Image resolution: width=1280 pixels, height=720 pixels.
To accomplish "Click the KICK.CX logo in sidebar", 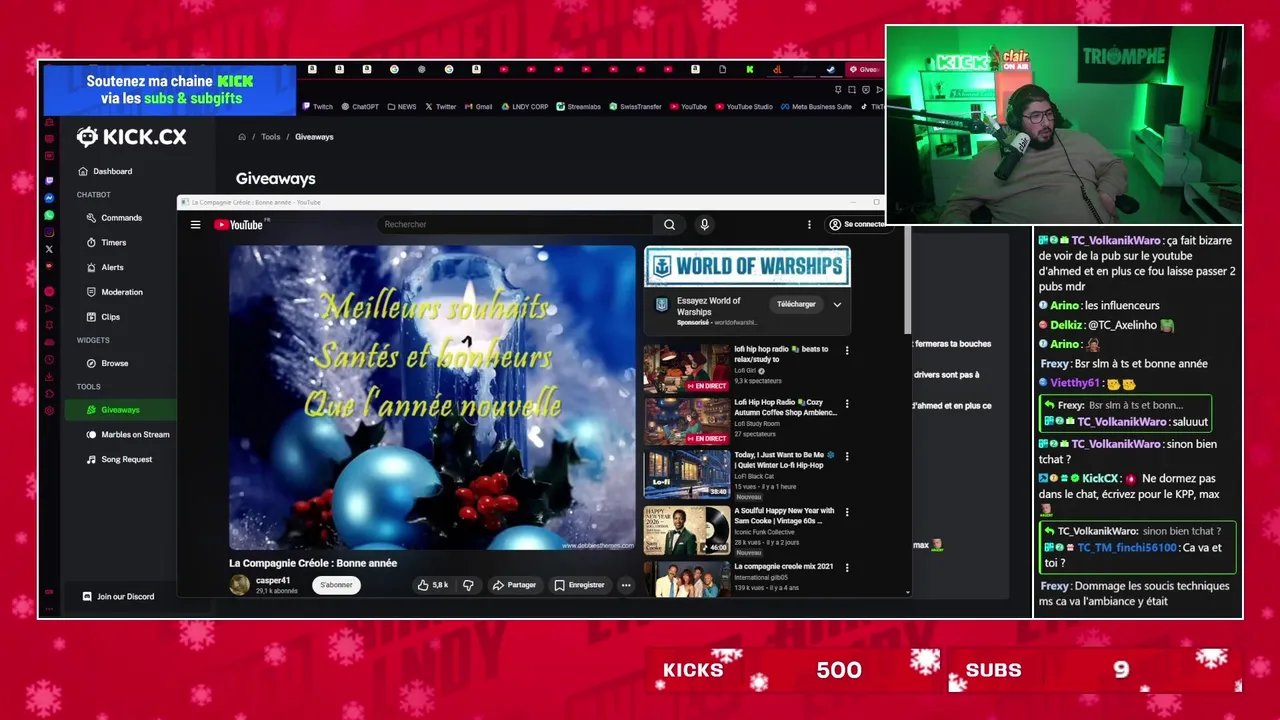I will point(131,137).
